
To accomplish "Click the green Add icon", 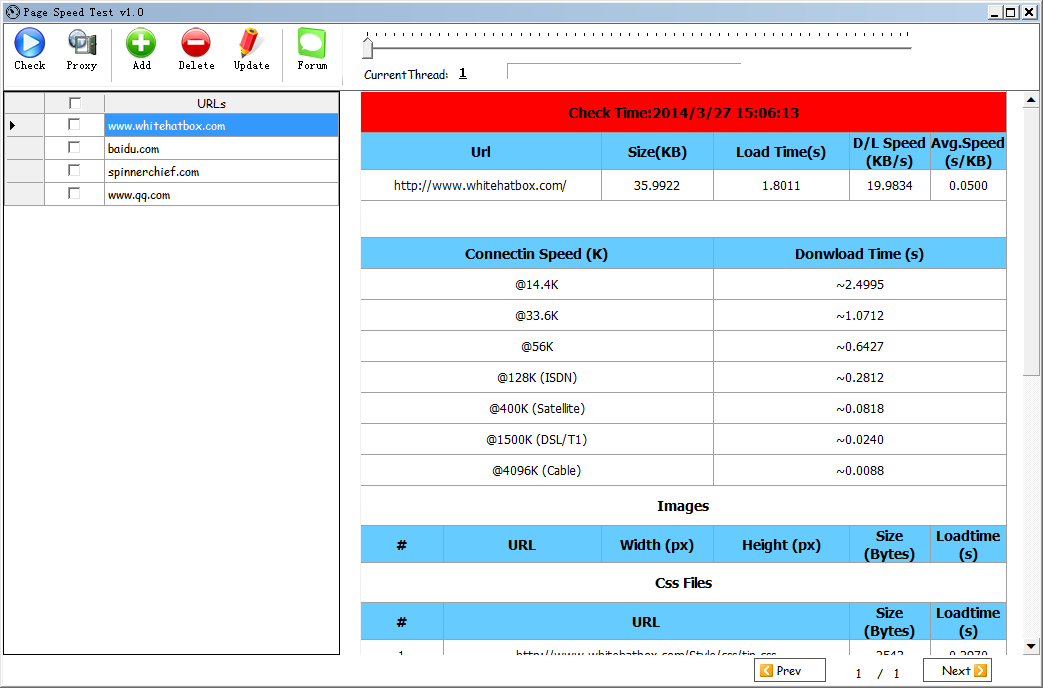I will coord(141,43).
